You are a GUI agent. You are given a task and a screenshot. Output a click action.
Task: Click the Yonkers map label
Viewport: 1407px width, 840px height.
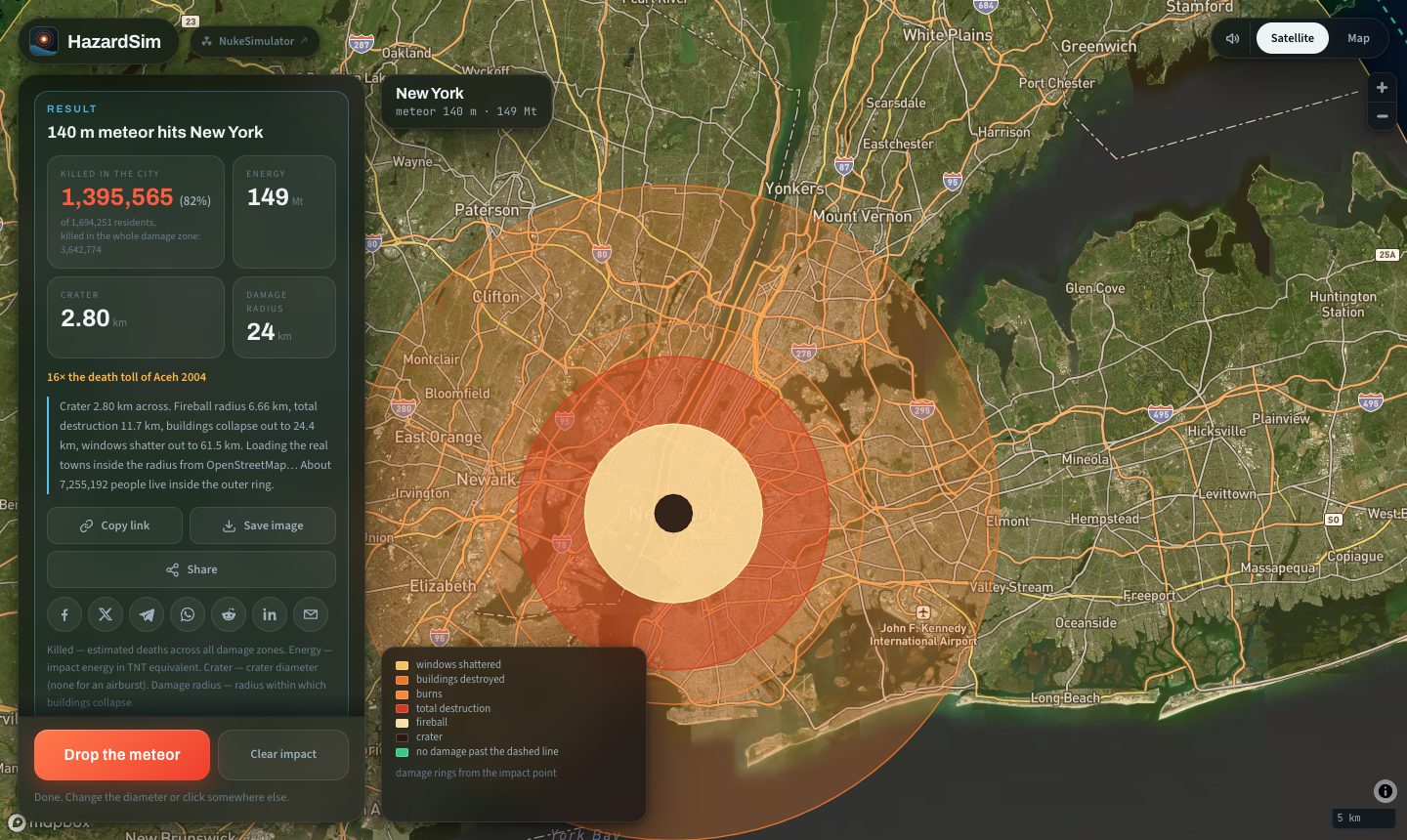[x=794, y=189]
